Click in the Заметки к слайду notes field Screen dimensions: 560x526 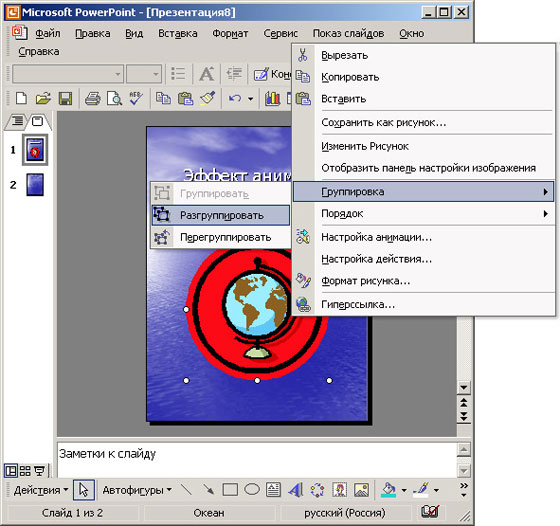click(x=256, y=460)
